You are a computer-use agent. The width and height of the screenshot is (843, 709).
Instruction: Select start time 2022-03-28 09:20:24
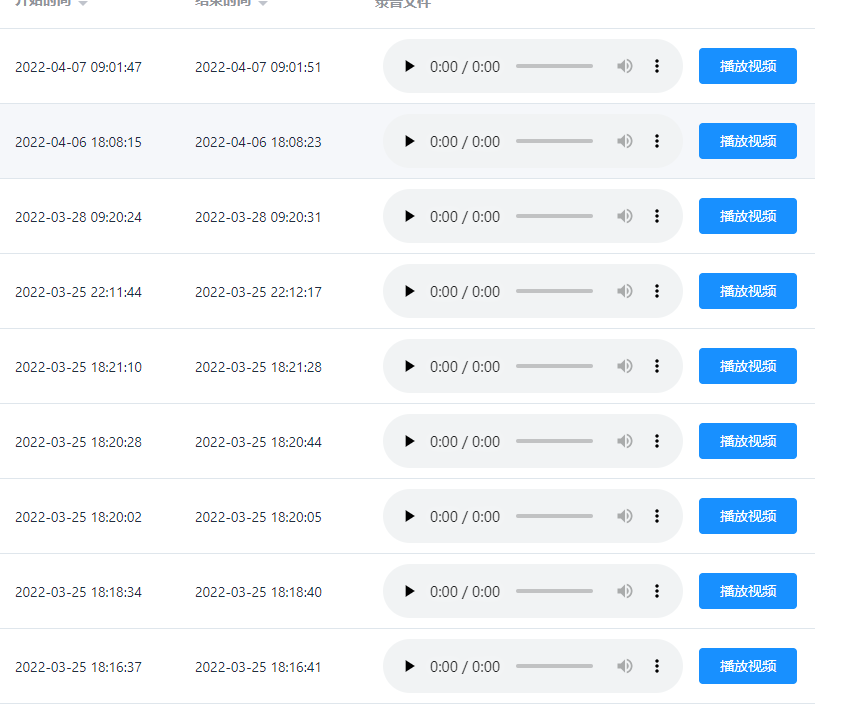78,217
